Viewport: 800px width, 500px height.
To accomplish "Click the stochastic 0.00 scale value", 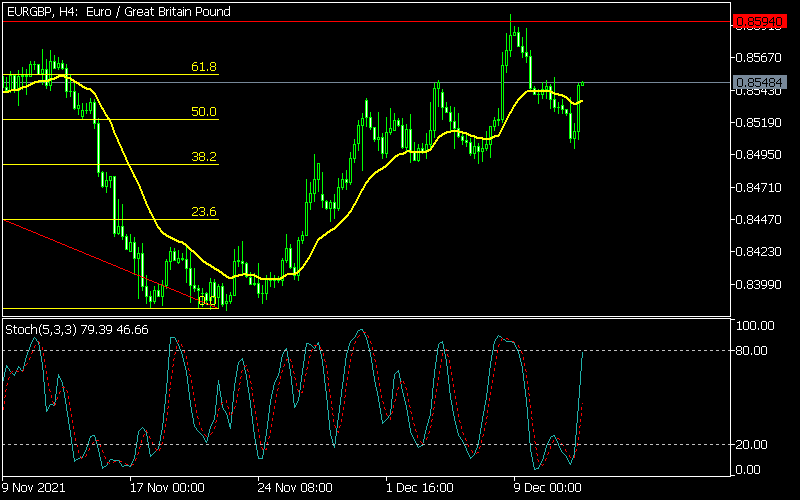I will click(x=748, y=469).
